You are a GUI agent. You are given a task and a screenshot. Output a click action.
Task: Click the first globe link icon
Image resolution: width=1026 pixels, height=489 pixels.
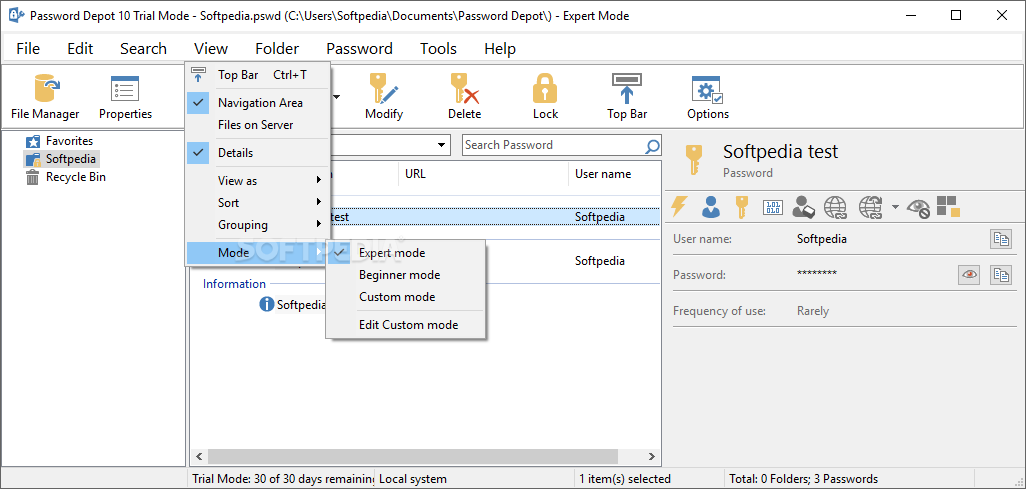pos(835,207)
